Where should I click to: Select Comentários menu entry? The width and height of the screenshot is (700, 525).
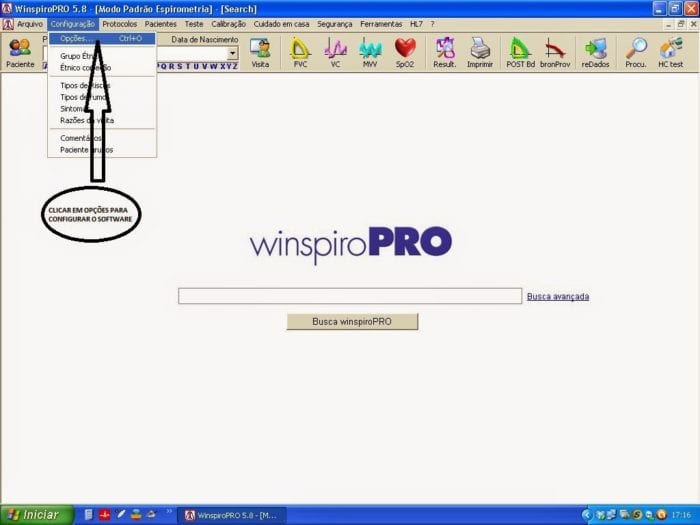click(102, 138)
